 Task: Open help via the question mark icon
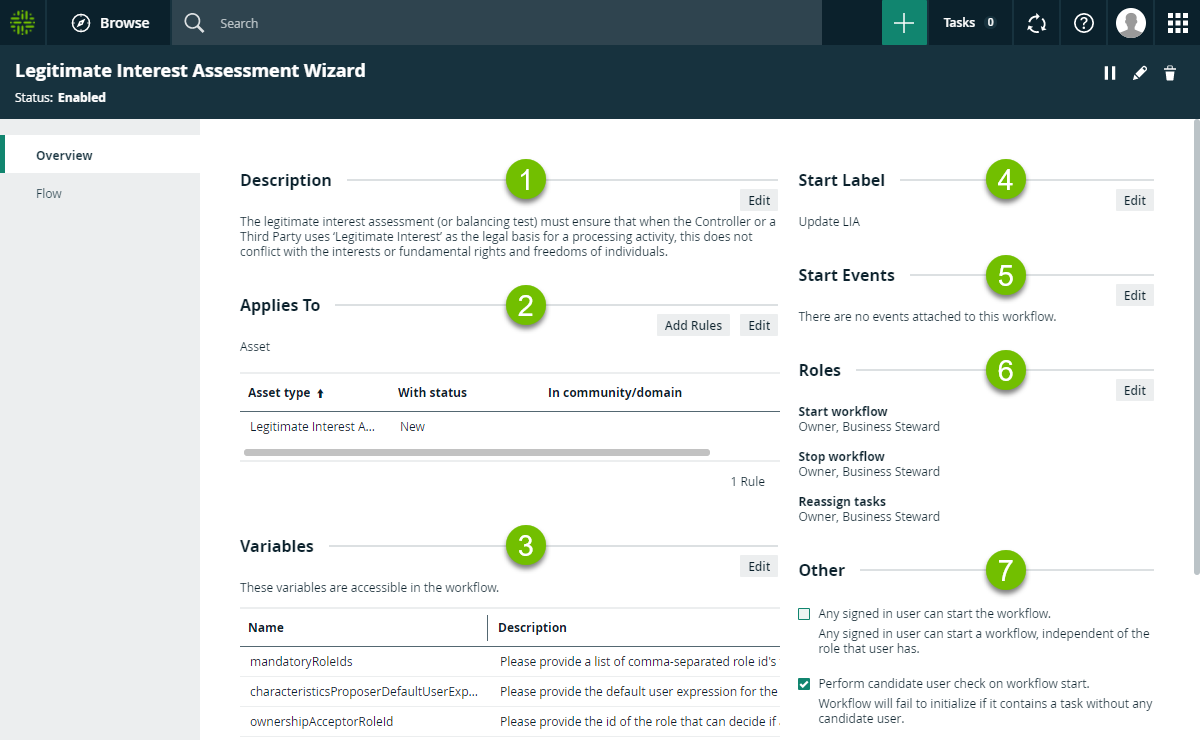click(x=1083, y=22)
